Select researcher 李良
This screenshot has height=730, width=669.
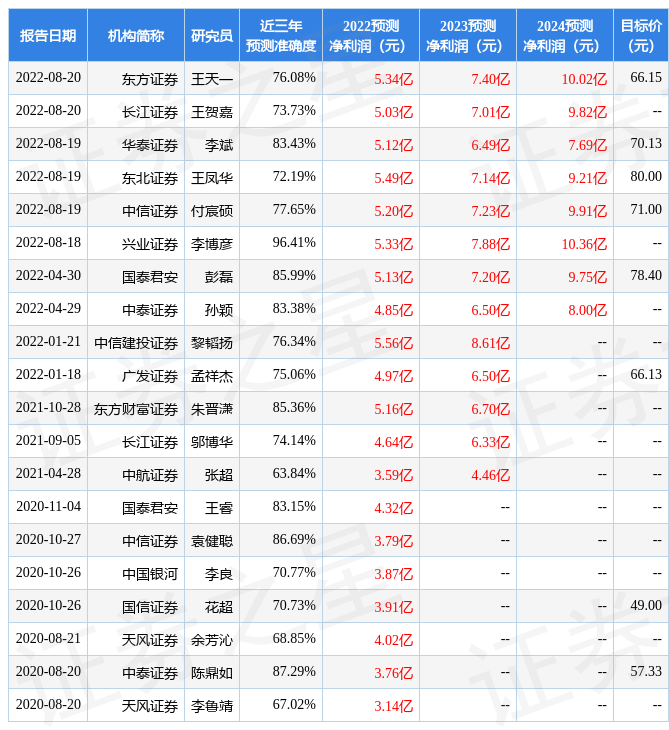[x=219, y=575]
